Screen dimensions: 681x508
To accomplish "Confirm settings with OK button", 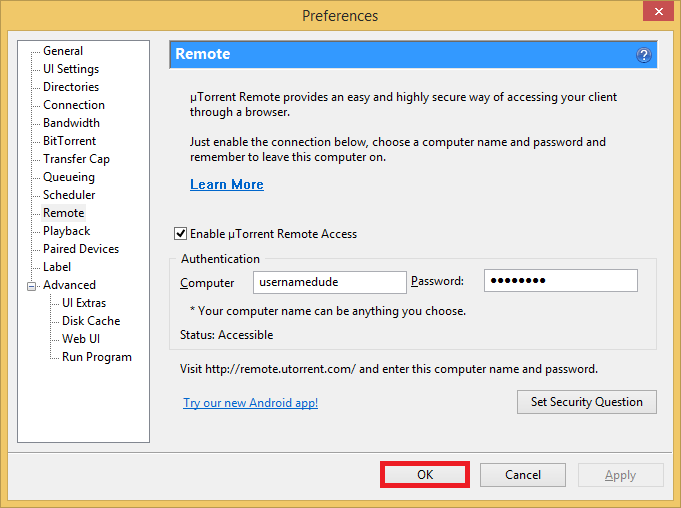I will pyautogui.click(x=425, y=475).
